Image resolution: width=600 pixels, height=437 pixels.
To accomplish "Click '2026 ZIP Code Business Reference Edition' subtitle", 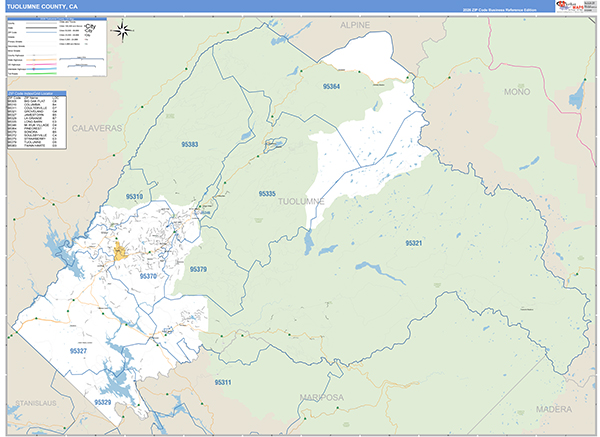I will [499, 10].
